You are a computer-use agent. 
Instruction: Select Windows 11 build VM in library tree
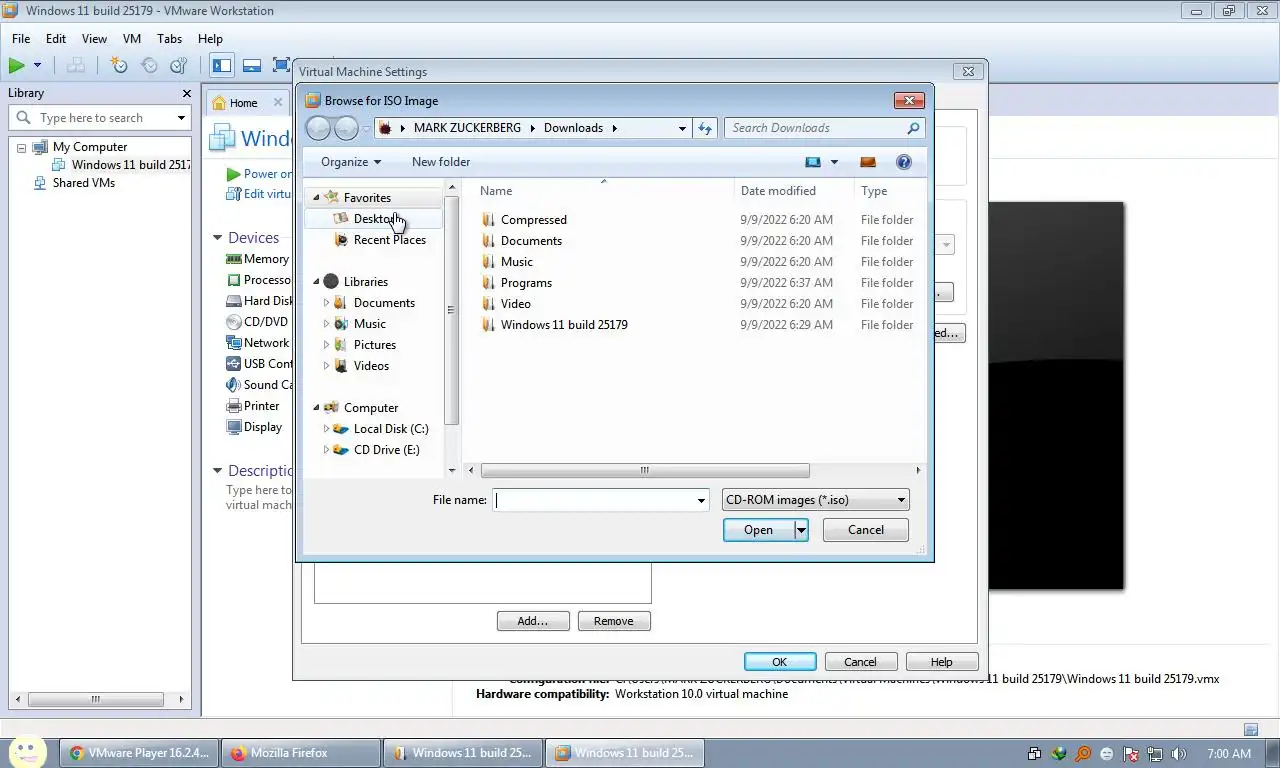tap(122, 165)
